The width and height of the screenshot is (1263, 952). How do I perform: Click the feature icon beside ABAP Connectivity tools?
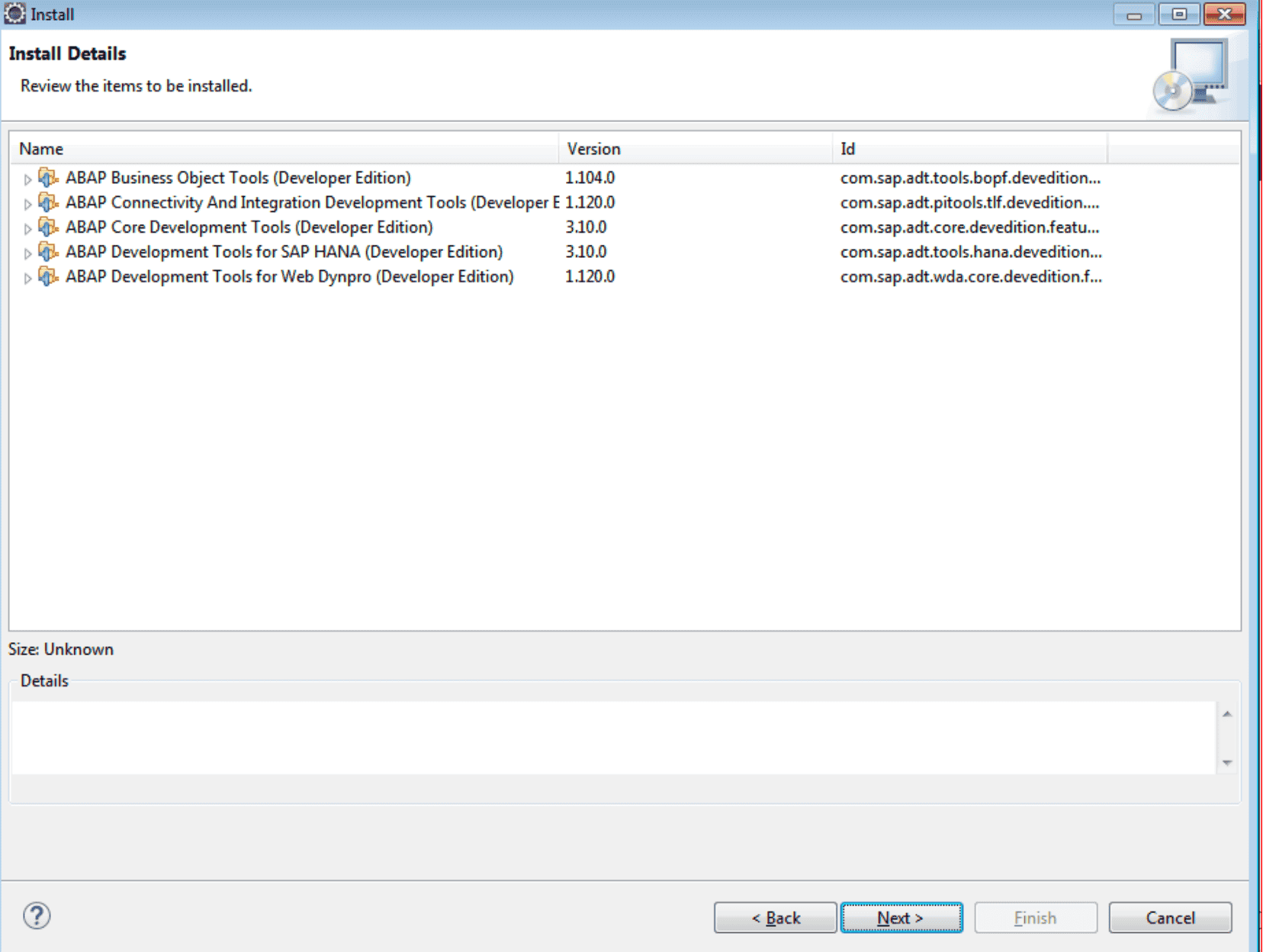point(48,202)
